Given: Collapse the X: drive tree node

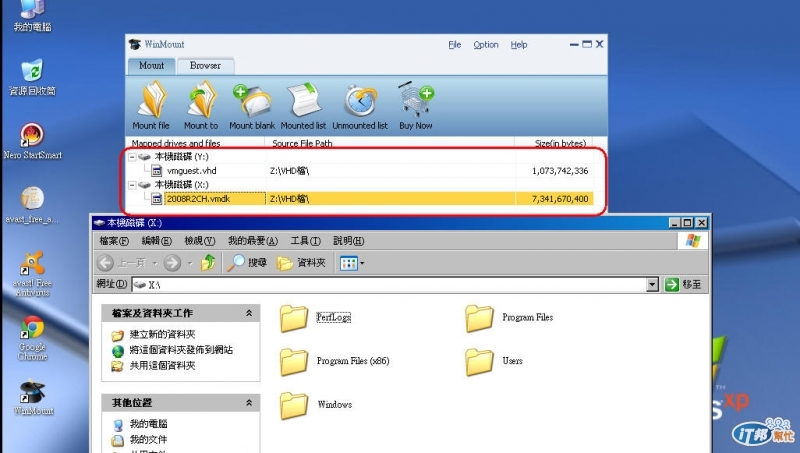Looking at the screenshot, I should 132,185.
